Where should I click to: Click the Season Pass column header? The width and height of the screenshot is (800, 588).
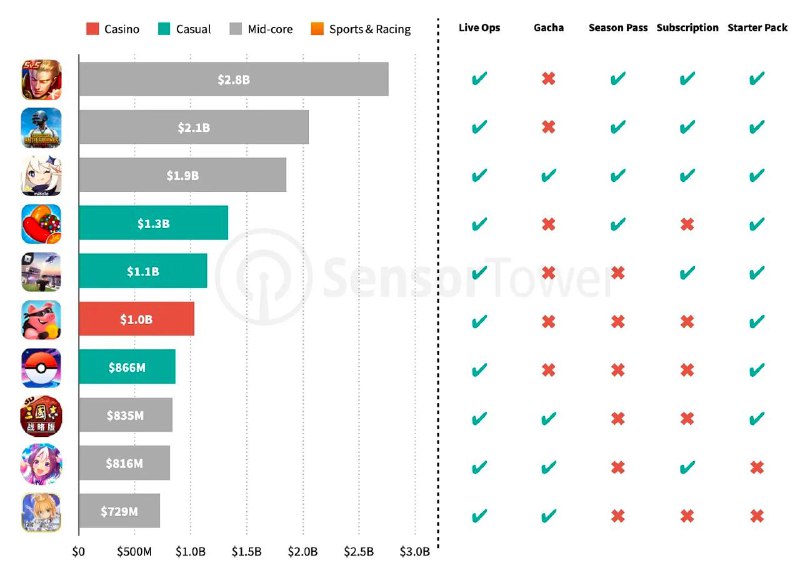tap(618, 28)
